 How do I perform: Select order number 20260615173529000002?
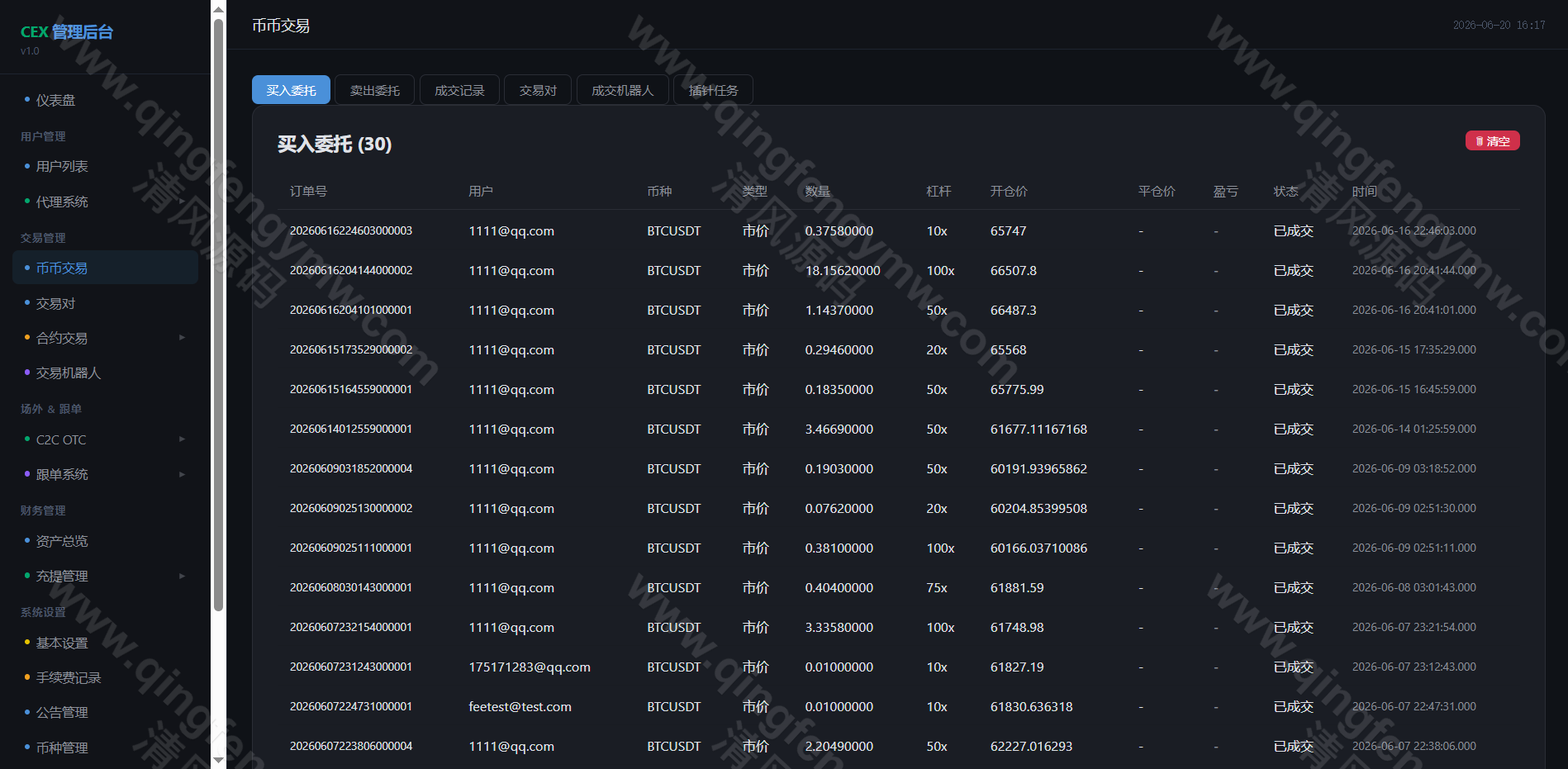pyautogui.click(x=351, y=349)
